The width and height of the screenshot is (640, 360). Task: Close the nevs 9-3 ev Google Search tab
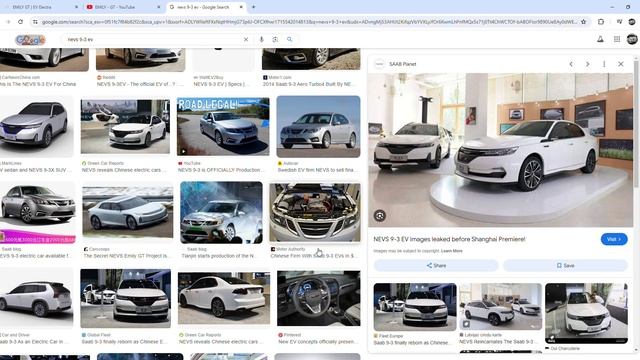(241, 7)
